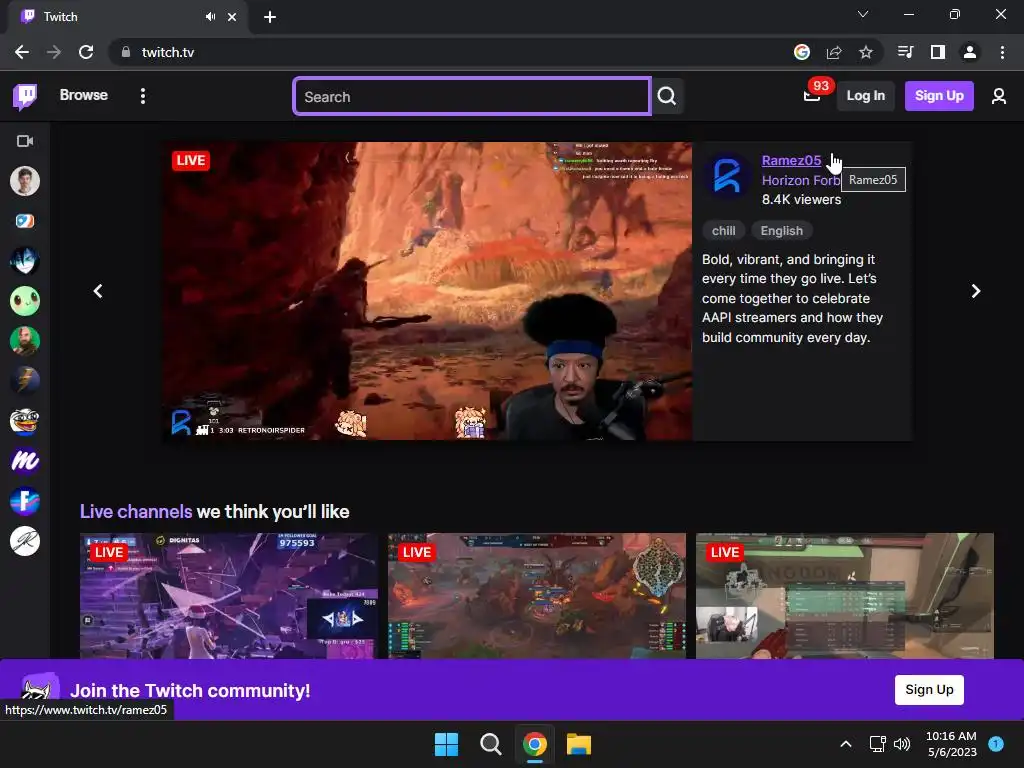Expand the system tray hidden icons chevron

click(x=845, y=744)
